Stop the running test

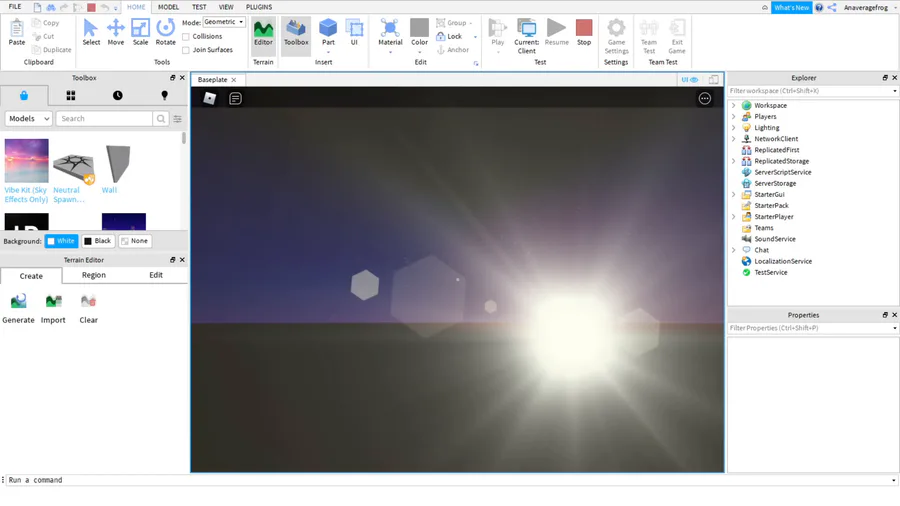coord(584,32)
